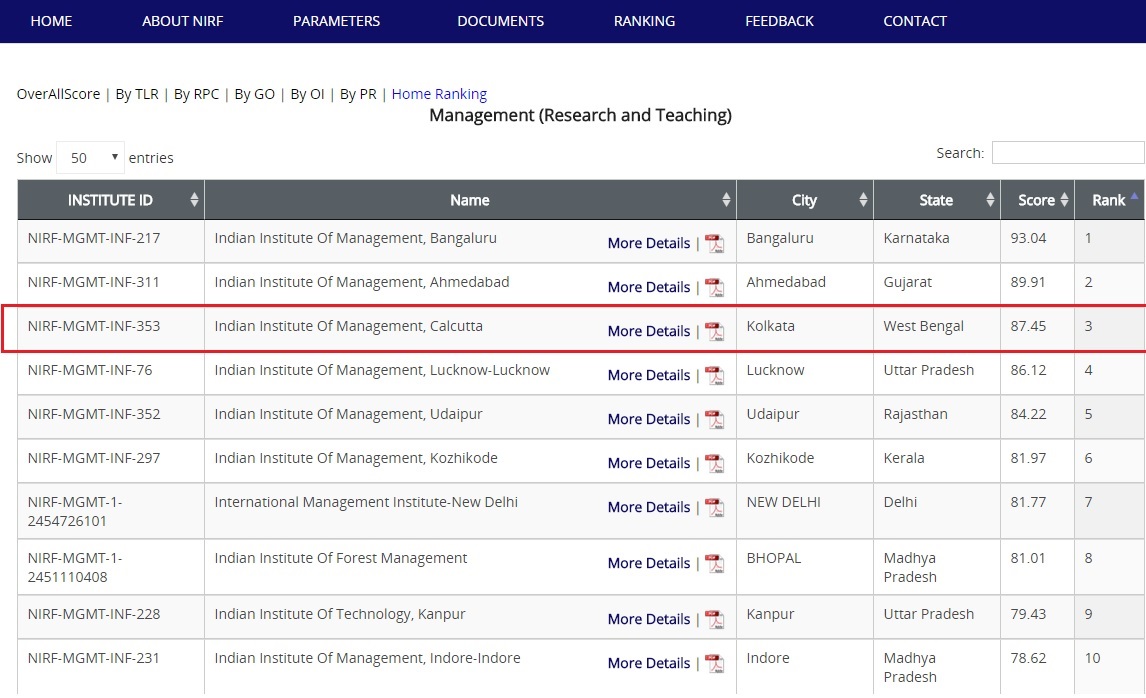
Task: Sort the table by City column
Action: [x=805, y=200]
